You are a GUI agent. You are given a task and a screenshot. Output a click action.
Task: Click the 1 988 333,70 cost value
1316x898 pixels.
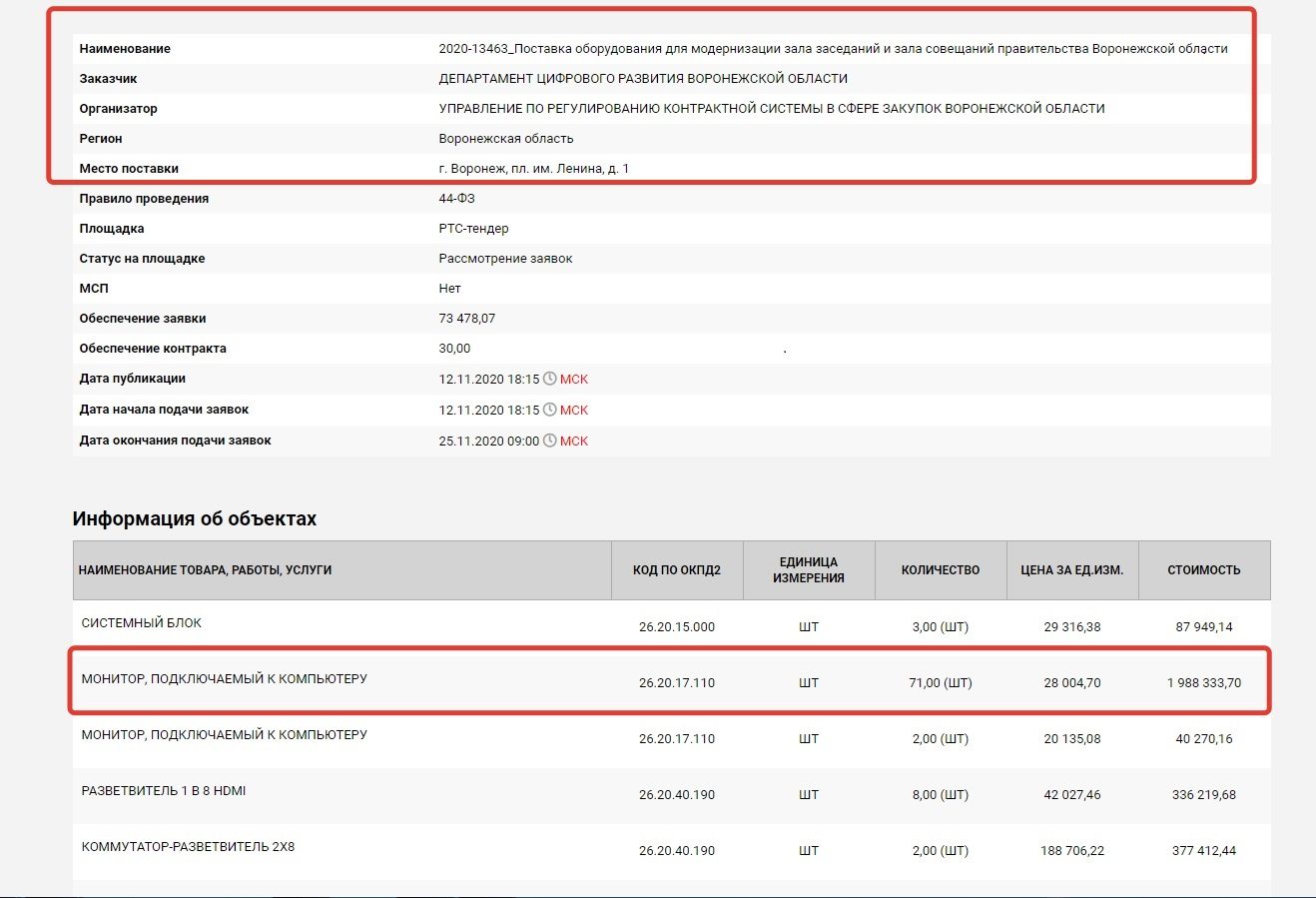click(1203, 683)
